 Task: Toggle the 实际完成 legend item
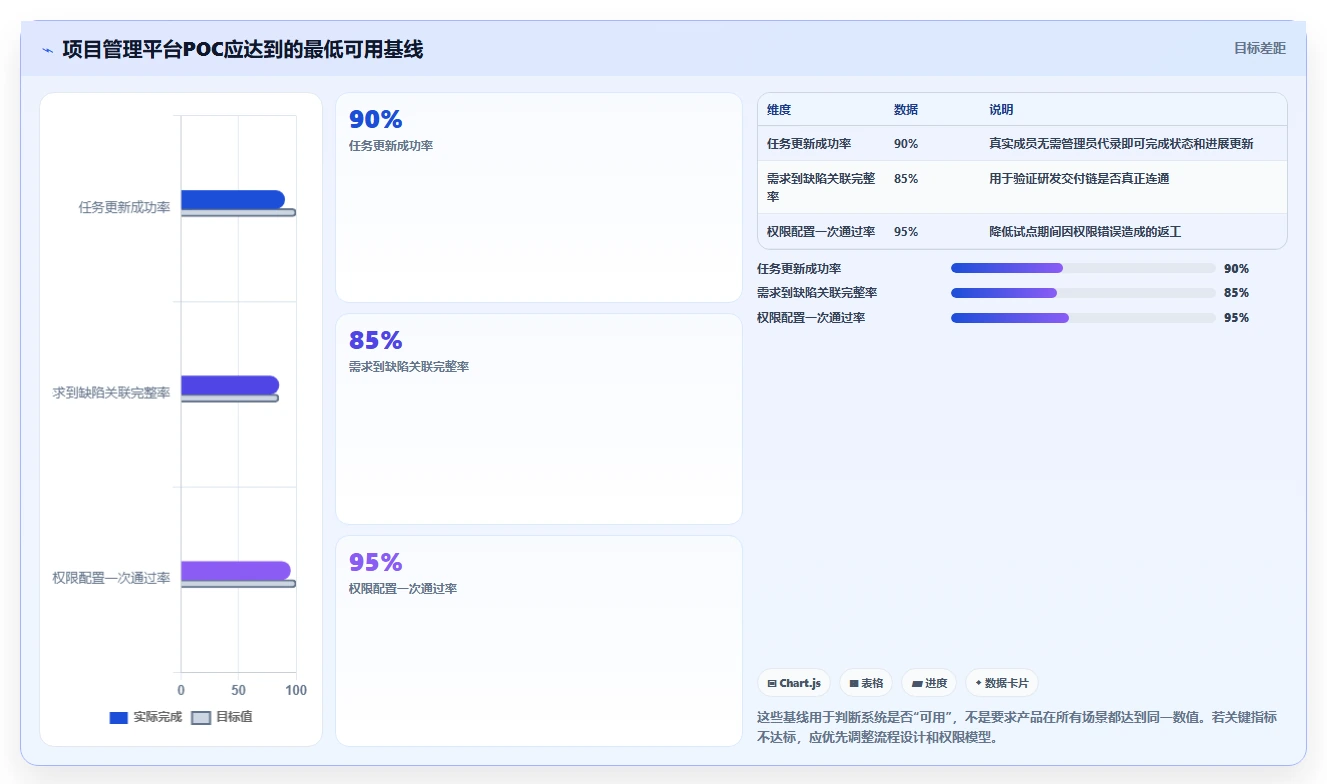(x=146, y=717)
